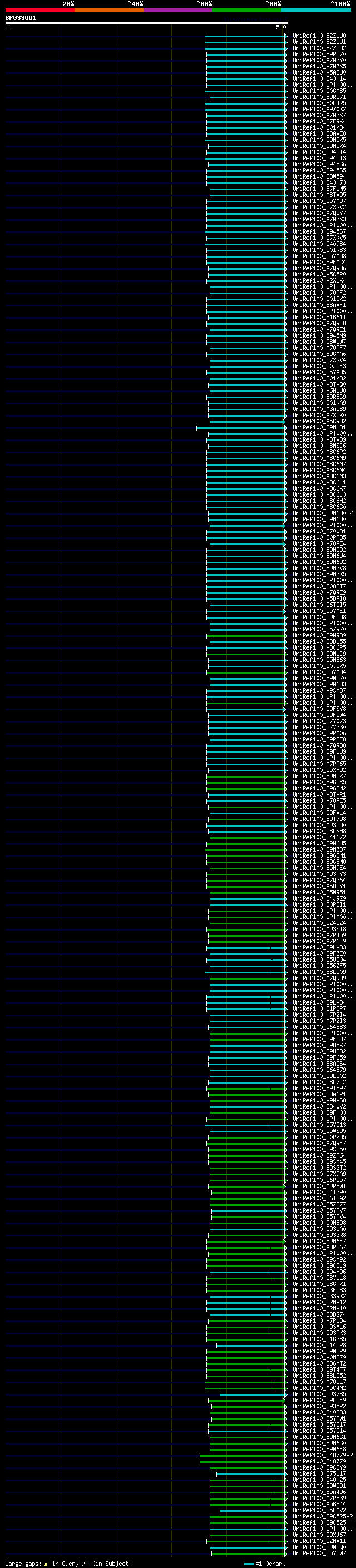Select the UniRef100_B9RI71 entry

319,97
